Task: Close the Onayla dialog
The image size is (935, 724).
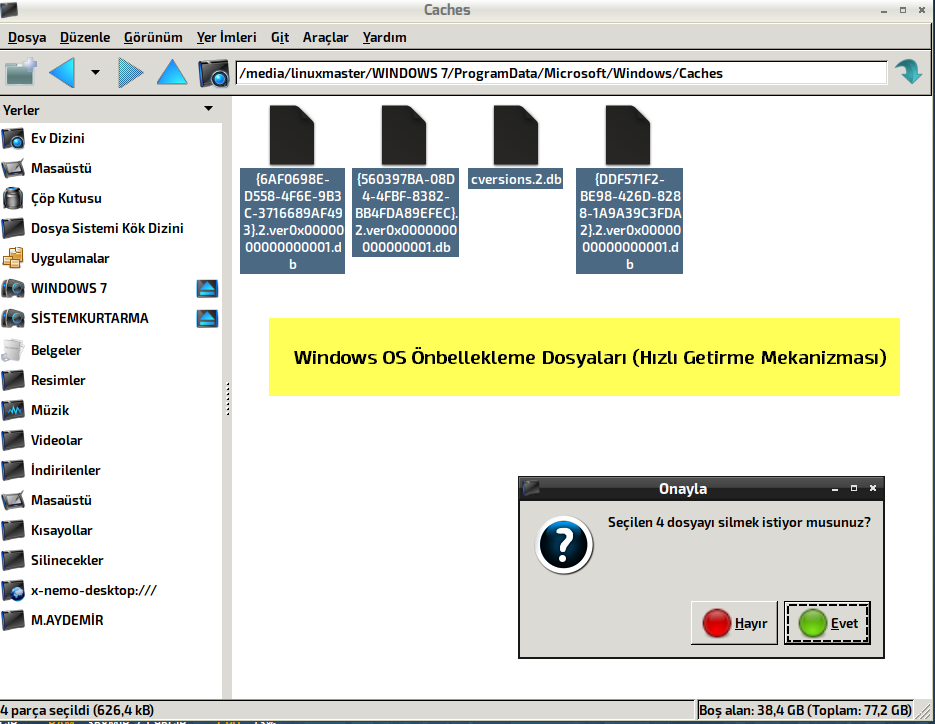Action: tap(873, 488)
